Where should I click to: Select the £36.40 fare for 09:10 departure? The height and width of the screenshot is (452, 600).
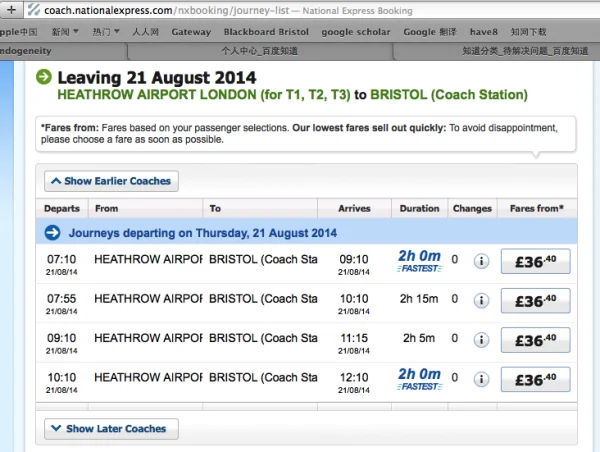[x=535, y=340]
